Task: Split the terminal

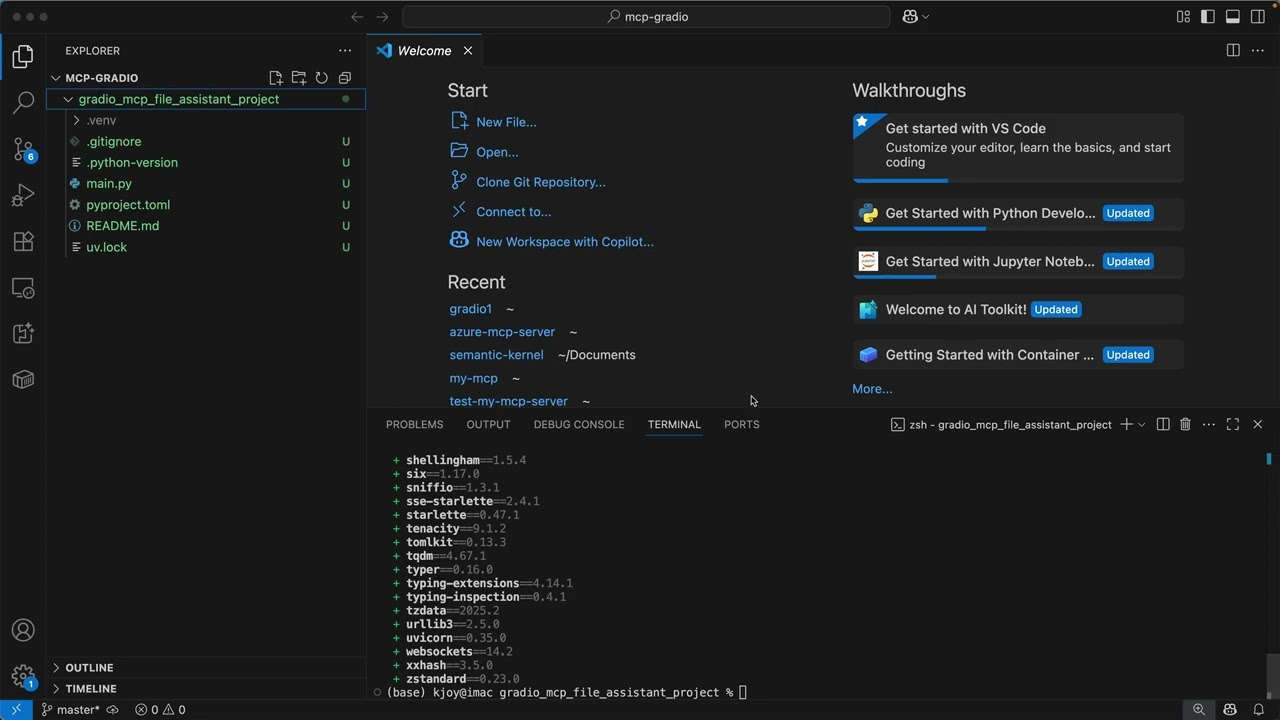Action: tap(1163, 424)
